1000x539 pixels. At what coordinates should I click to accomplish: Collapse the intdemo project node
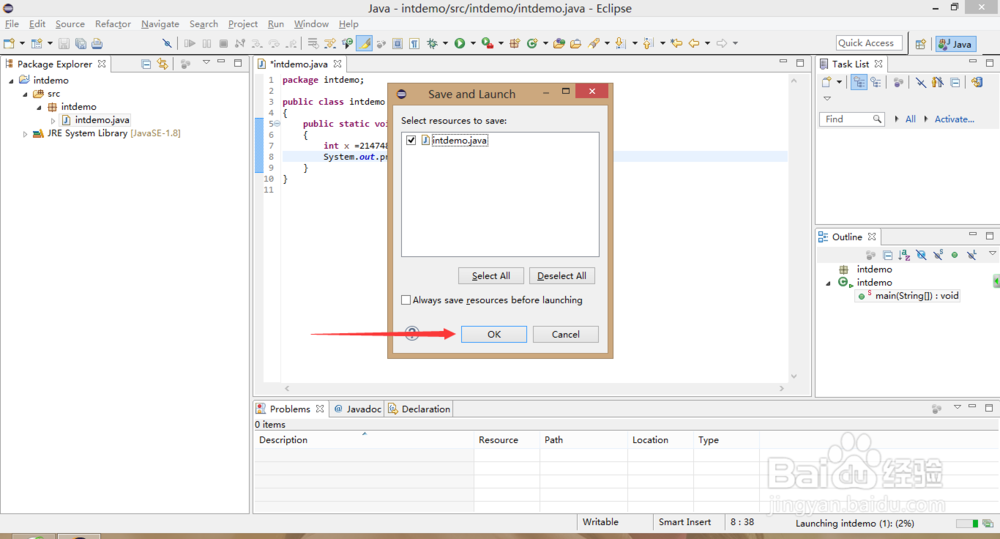point(11,81)
